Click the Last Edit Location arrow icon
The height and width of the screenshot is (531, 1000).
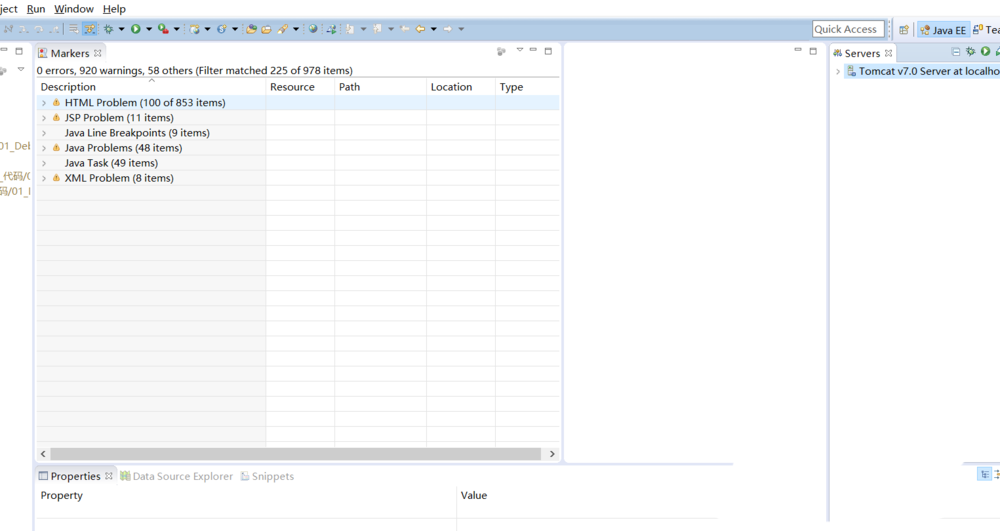(404, 29)
